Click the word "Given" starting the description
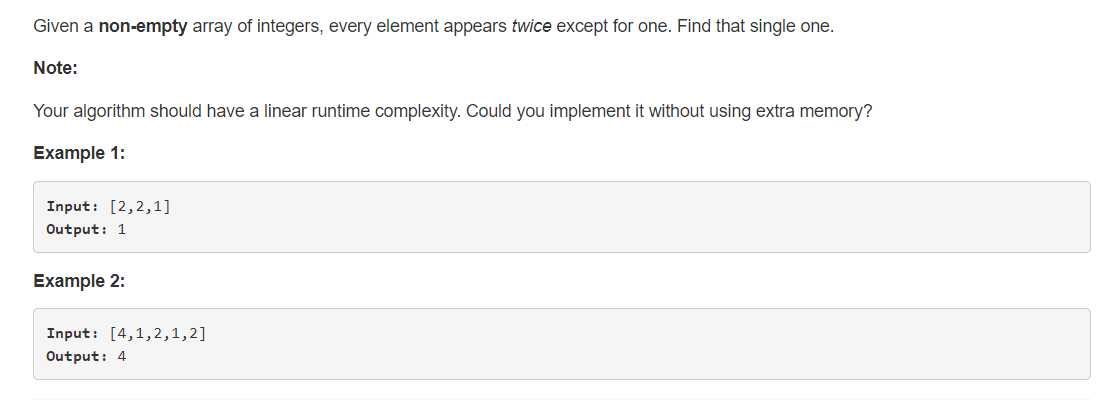1108x403 pixels. pos(56,25)
